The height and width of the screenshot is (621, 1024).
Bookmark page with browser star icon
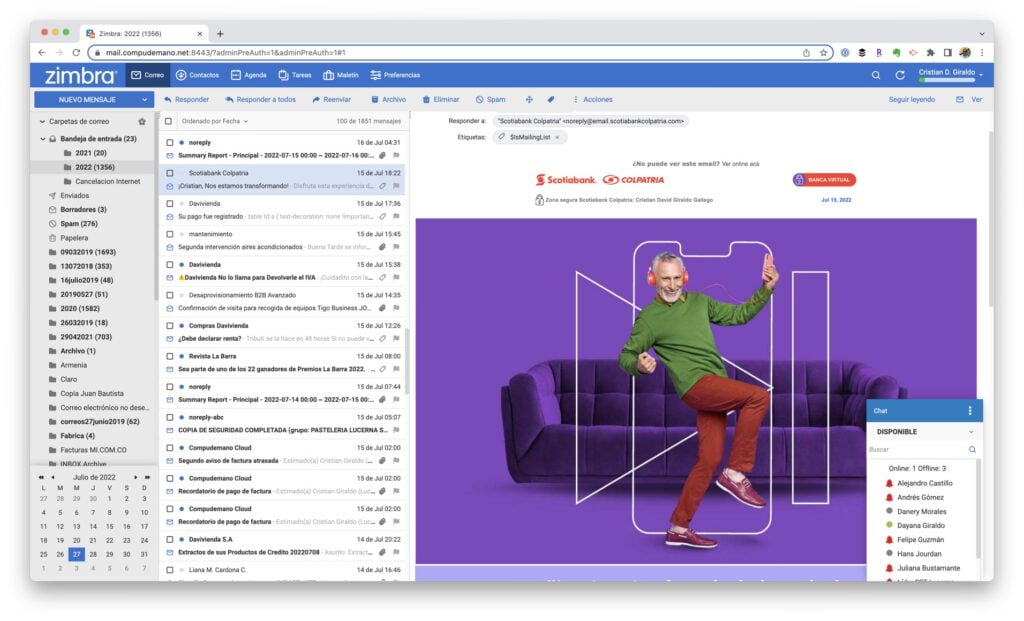pos(823,52)
